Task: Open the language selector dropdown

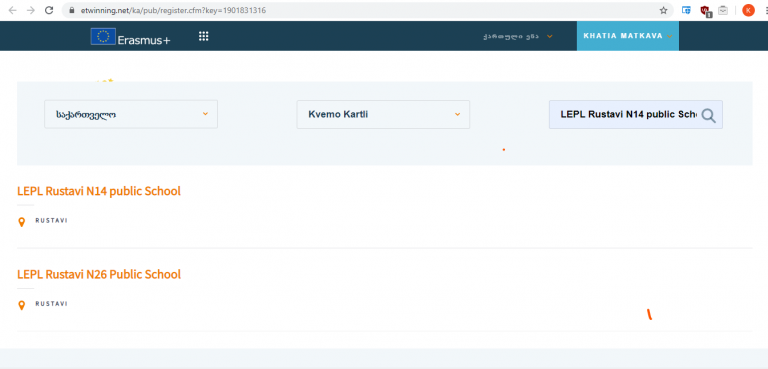Action: click(518, 36)
